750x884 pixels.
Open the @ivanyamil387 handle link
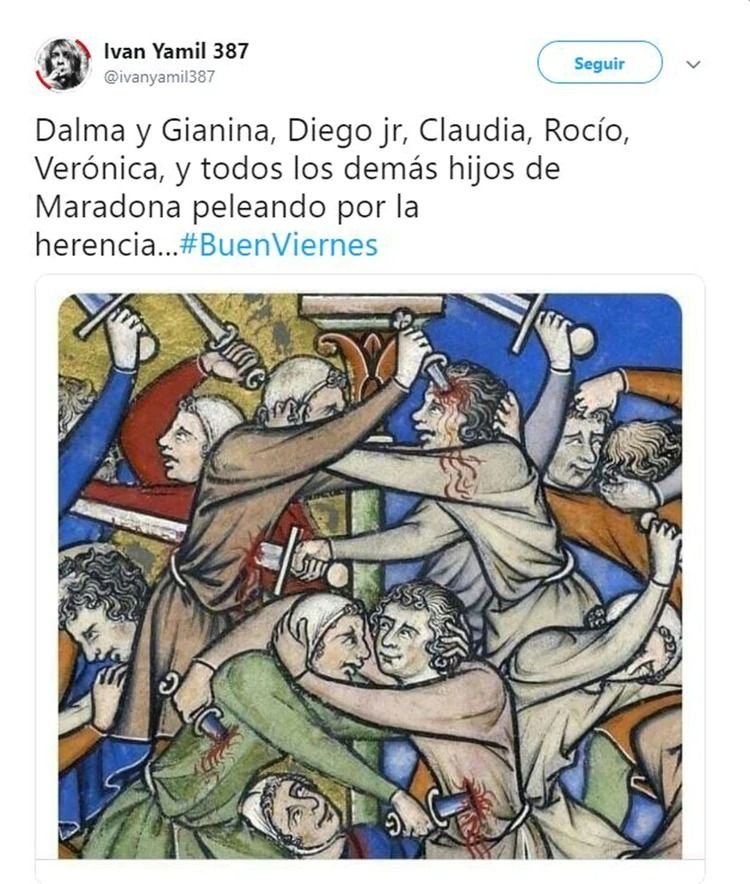(x=159, y=77)
